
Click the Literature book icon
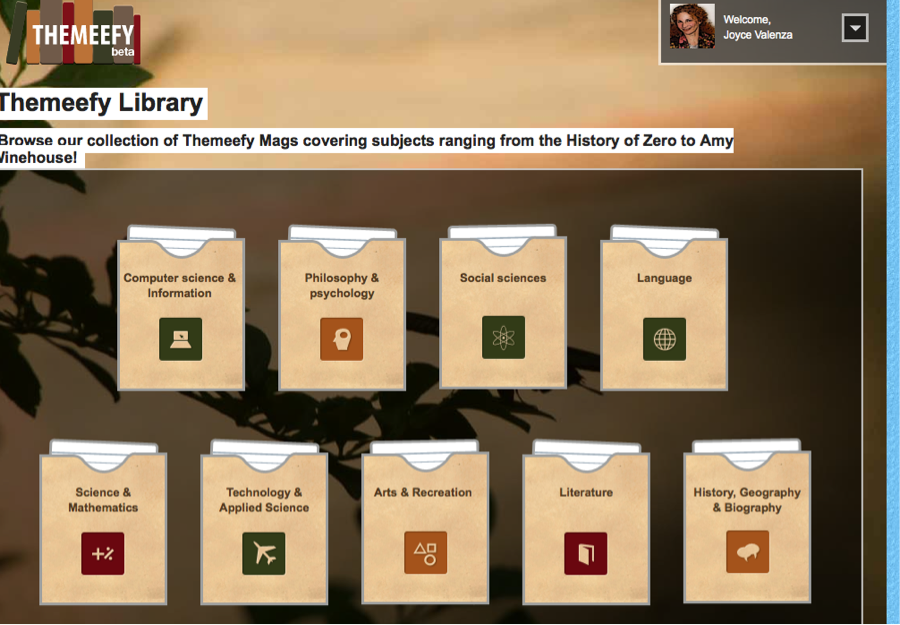[x=585, y=553]
